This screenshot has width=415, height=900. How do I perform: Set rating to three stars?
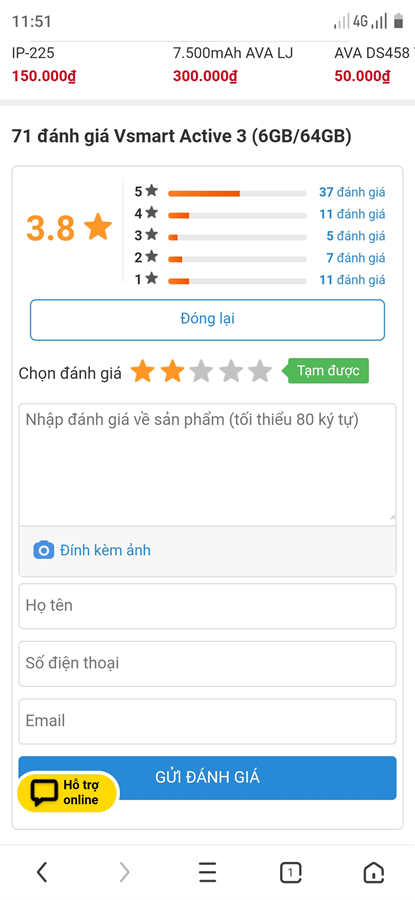[x=201, y=371]
